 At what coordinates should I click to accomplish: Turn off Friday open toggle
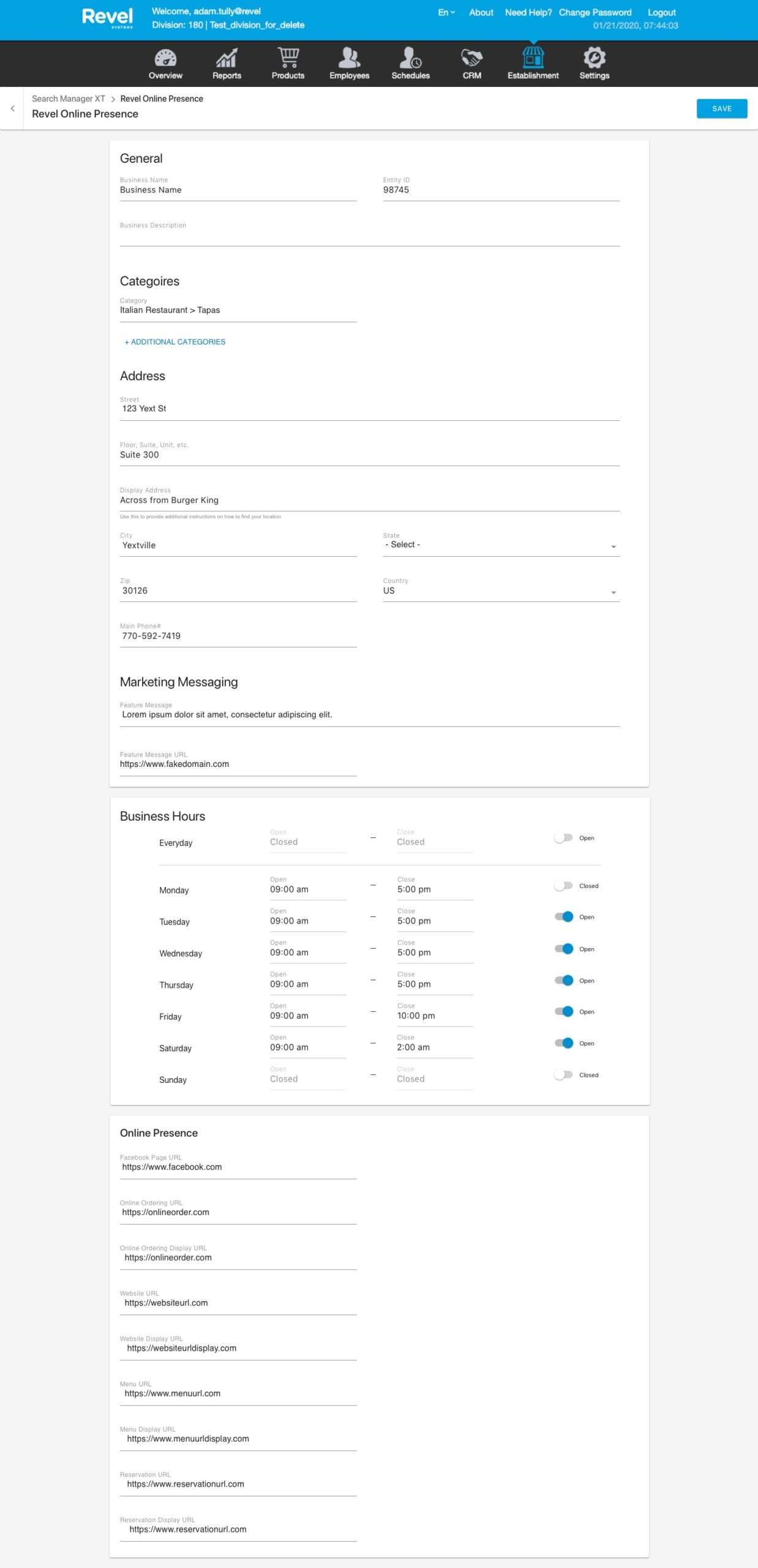[563, 1011]
